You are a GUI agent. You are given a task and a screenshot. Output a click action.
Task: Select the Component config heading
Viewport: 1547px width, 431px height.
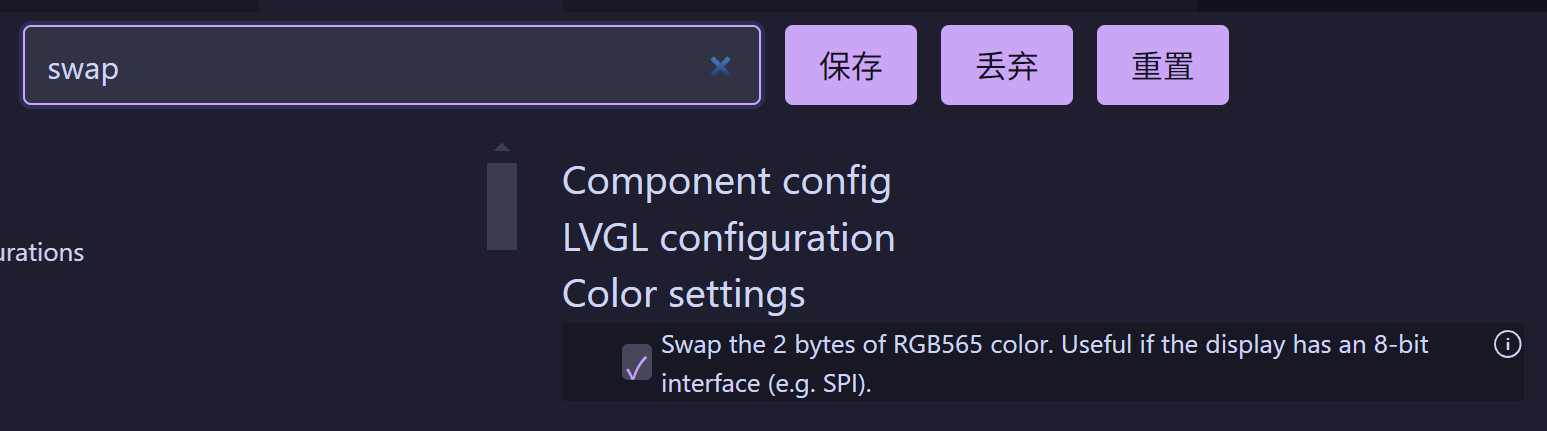[x=726, y=181]
